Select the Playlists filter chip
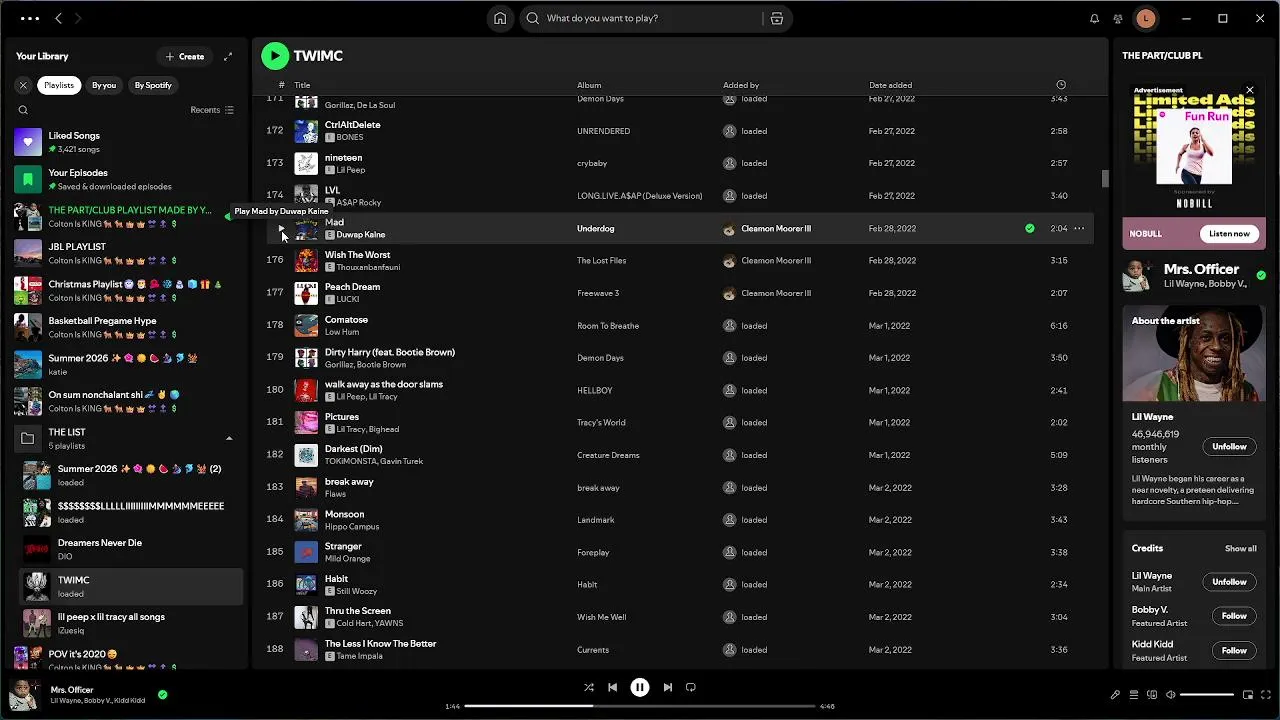The width and height of the screenshot is (1280, 720). pyautogui.click(x=59, y=85)
